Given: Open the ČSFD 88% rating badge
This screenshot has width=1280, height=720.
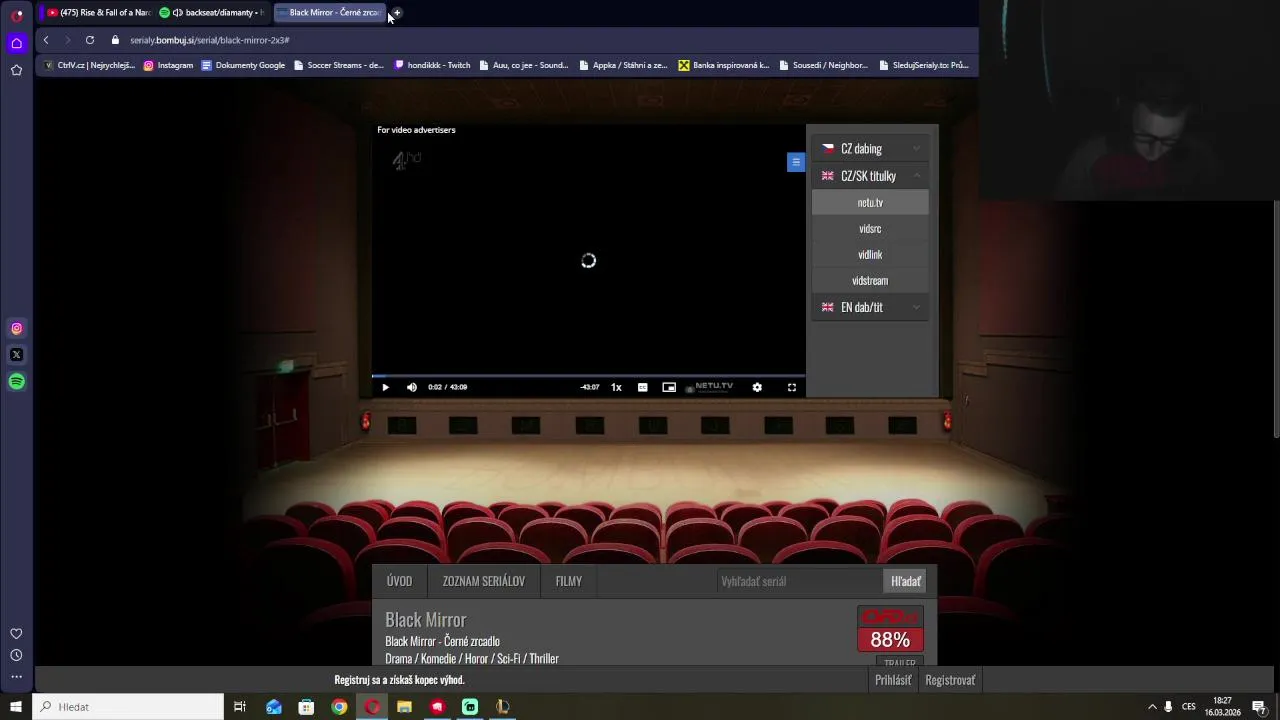Looking at the screenshot, I should [890, 629].
